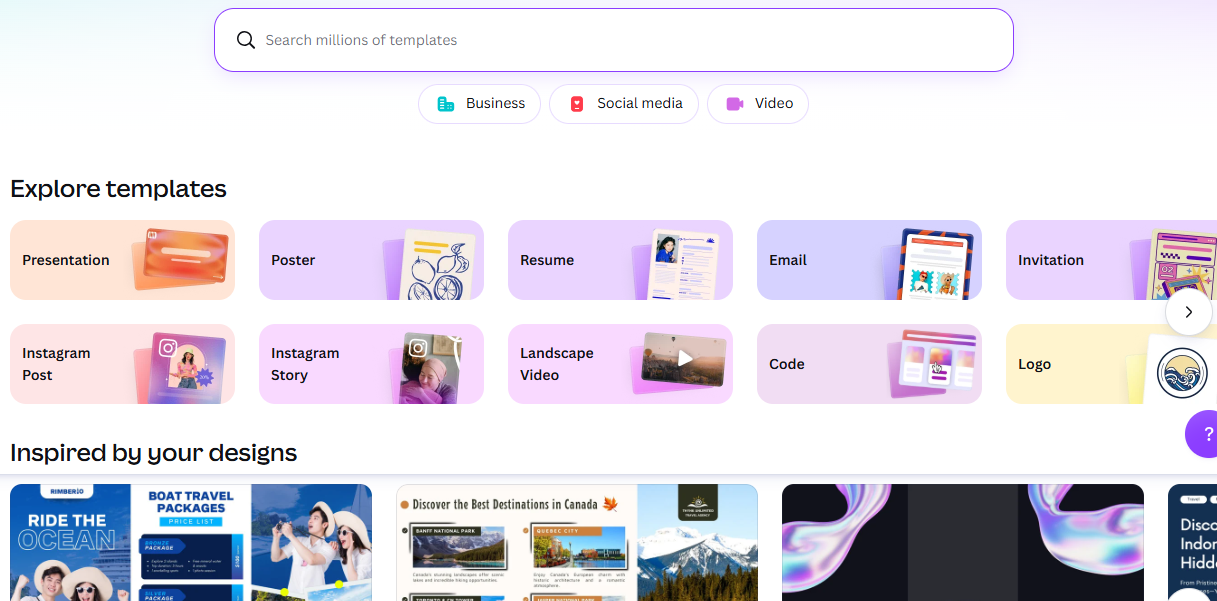This screenshot has height=601, width=1217.
Task: Open the Instagram Post templates card
Action: [122, 364]
